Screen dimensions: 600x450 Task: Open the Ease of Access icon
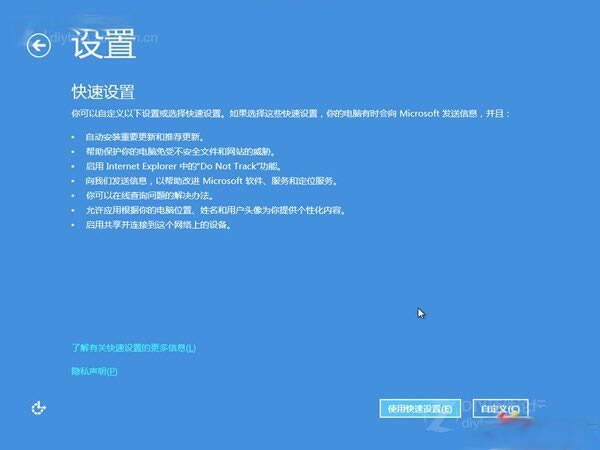point(39,408)
